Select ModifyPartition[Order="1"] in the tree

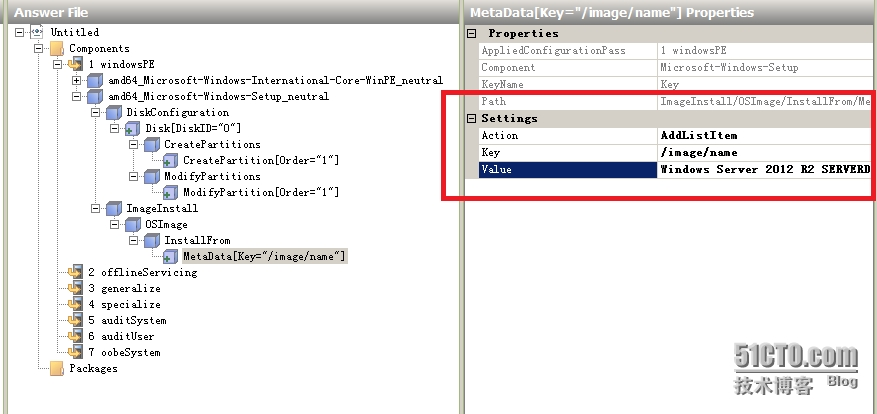[x=261, y=192]
